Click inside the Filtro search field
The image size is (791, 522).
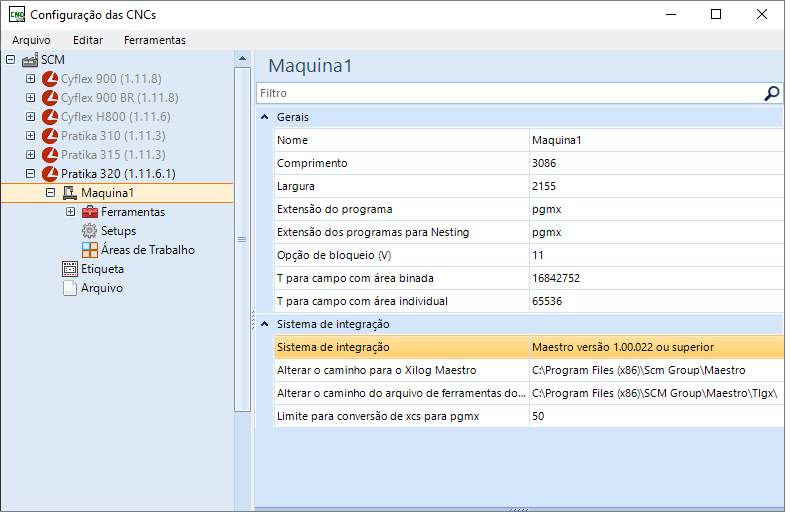(x=510, y=94)
